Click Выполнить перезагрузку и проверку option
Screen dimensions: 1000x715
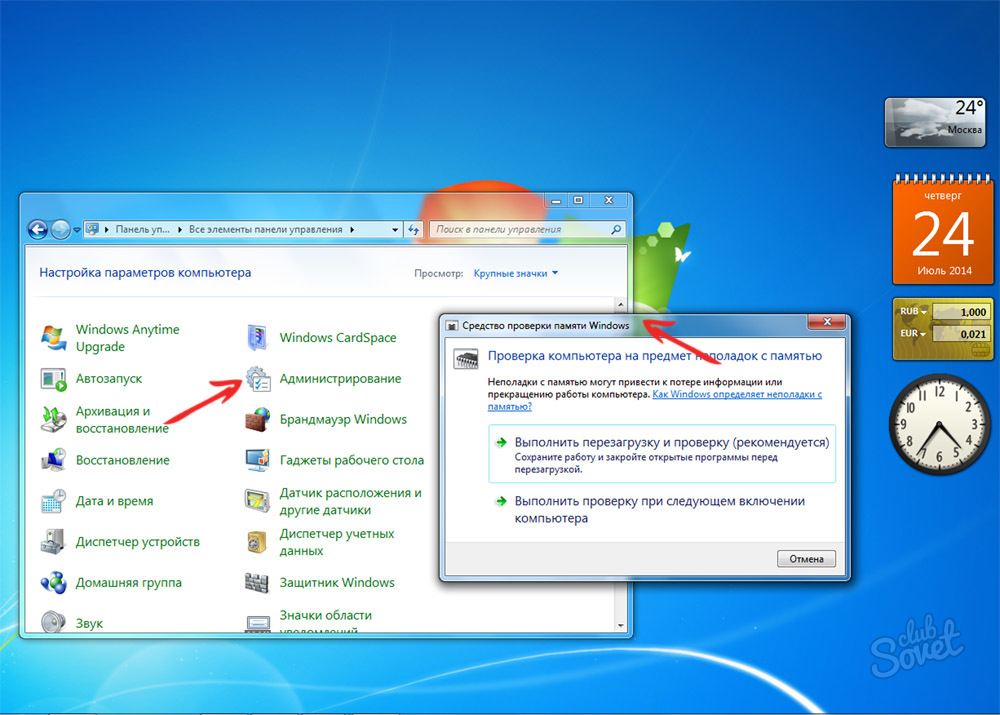tap(662, 454)
